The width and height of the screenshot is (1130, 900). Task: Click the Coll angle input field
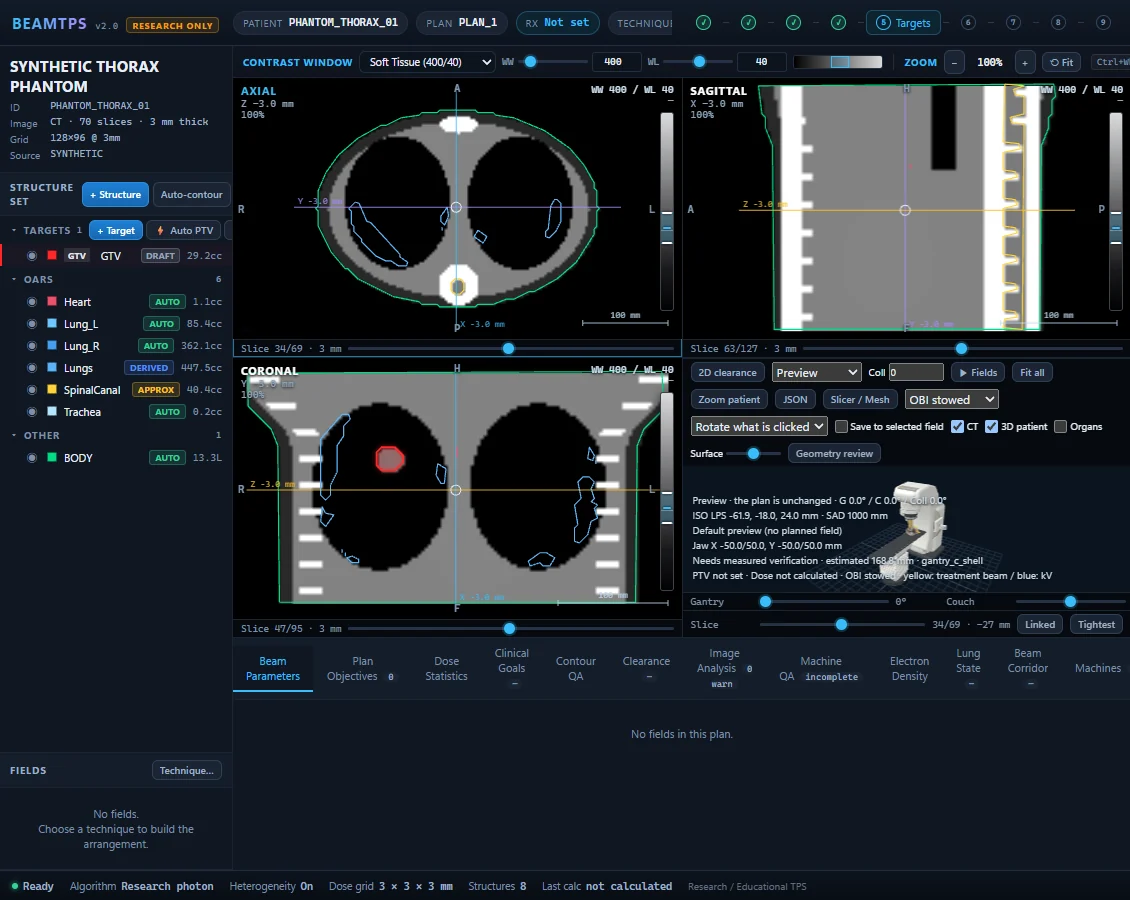click(x=916, y=373)
